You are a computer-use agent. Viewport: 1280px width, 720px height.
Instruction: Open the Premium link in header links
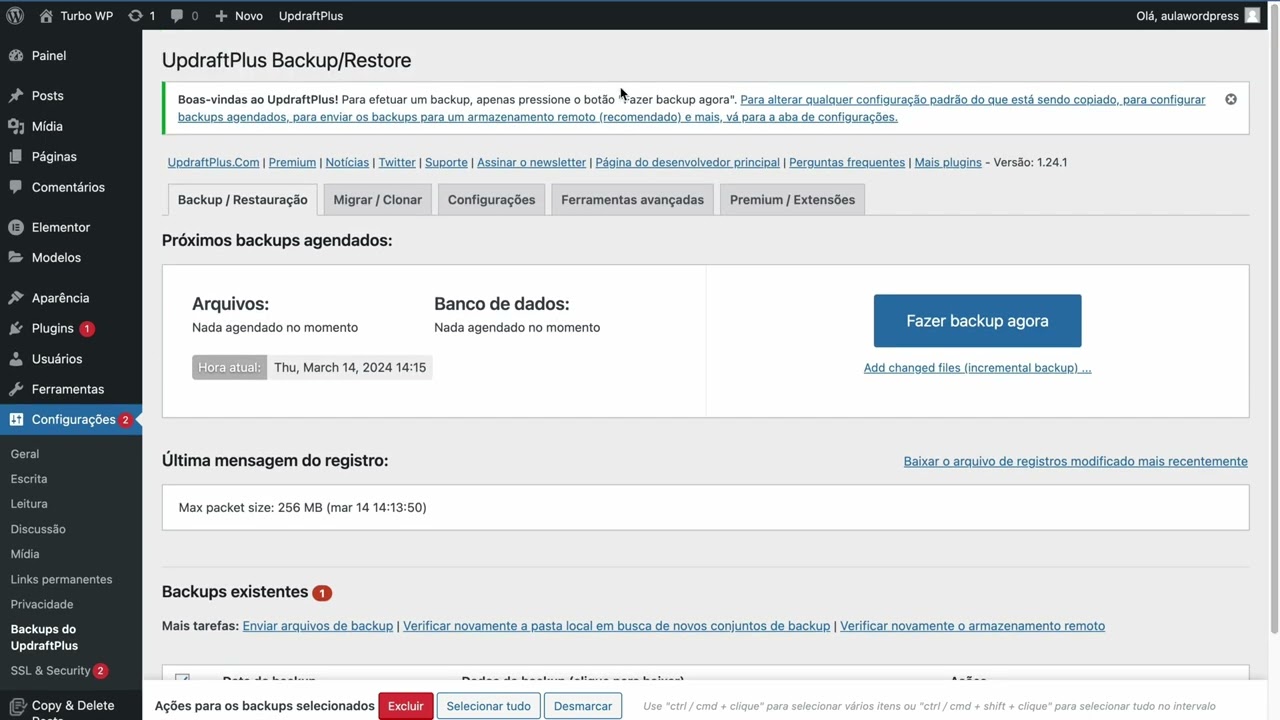tap(292, 162)
